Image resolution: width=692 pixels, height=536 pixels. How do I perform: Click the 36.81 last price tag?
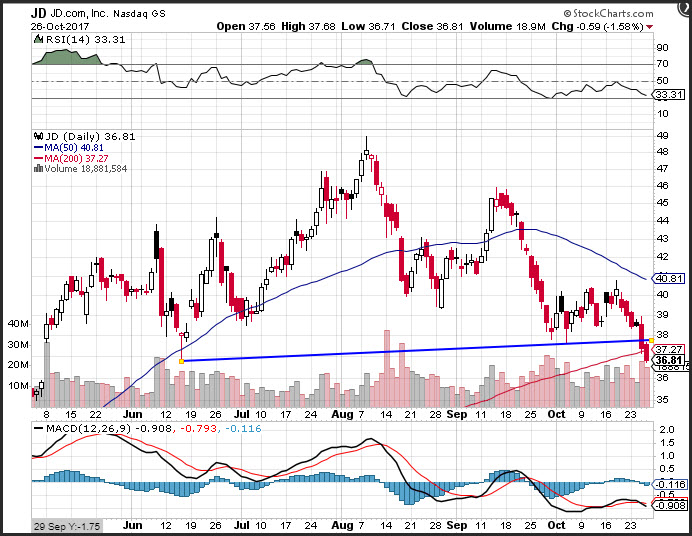pos(669,360)
